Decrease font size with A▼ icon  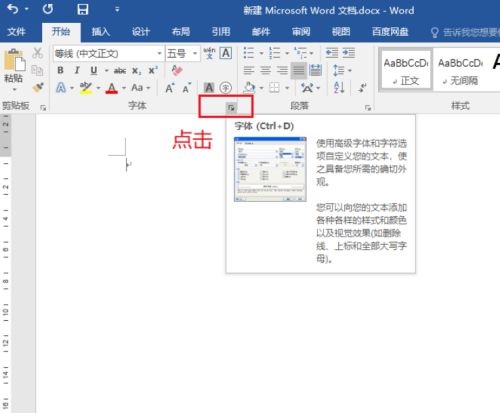tap(187, 88)
